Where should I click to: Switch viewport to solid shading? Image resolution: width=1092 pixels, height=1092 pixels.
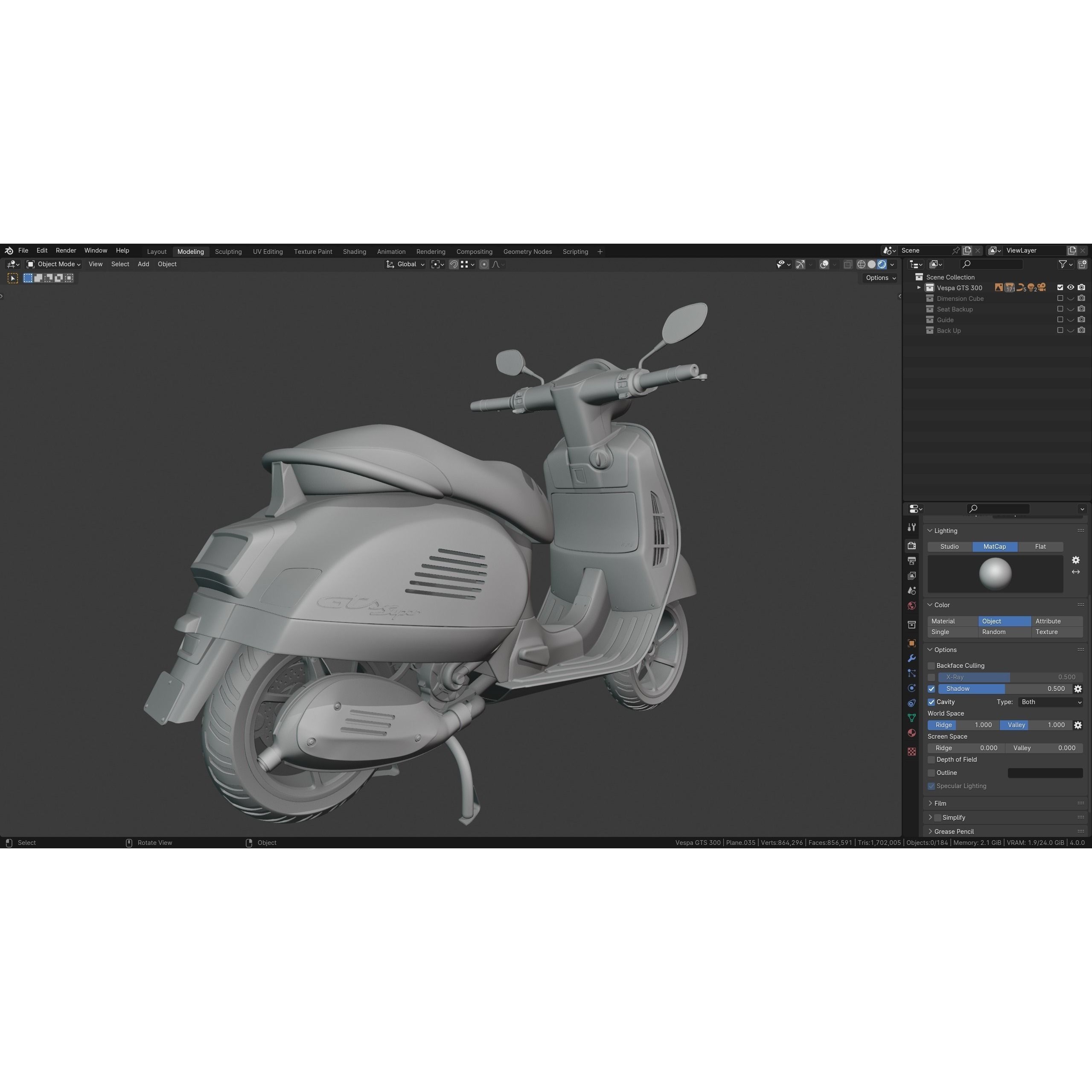click(x=871, y=265)
